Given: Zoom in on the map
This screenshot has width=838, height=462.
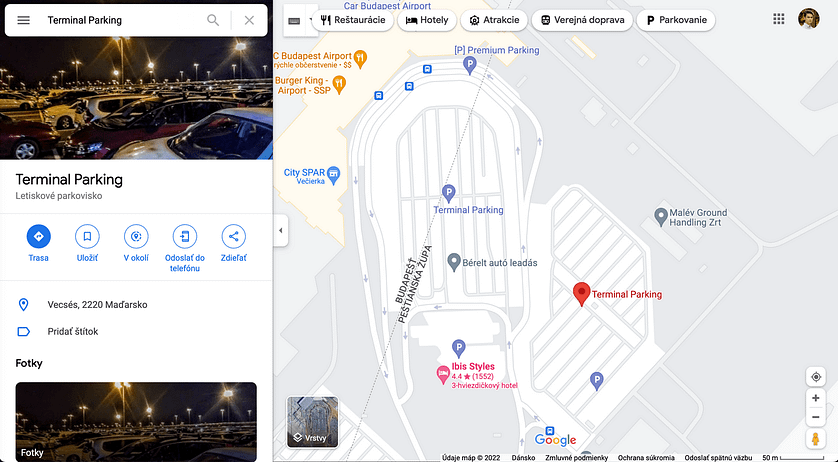Looking at the screenshot, I should (x=816, y=398).
